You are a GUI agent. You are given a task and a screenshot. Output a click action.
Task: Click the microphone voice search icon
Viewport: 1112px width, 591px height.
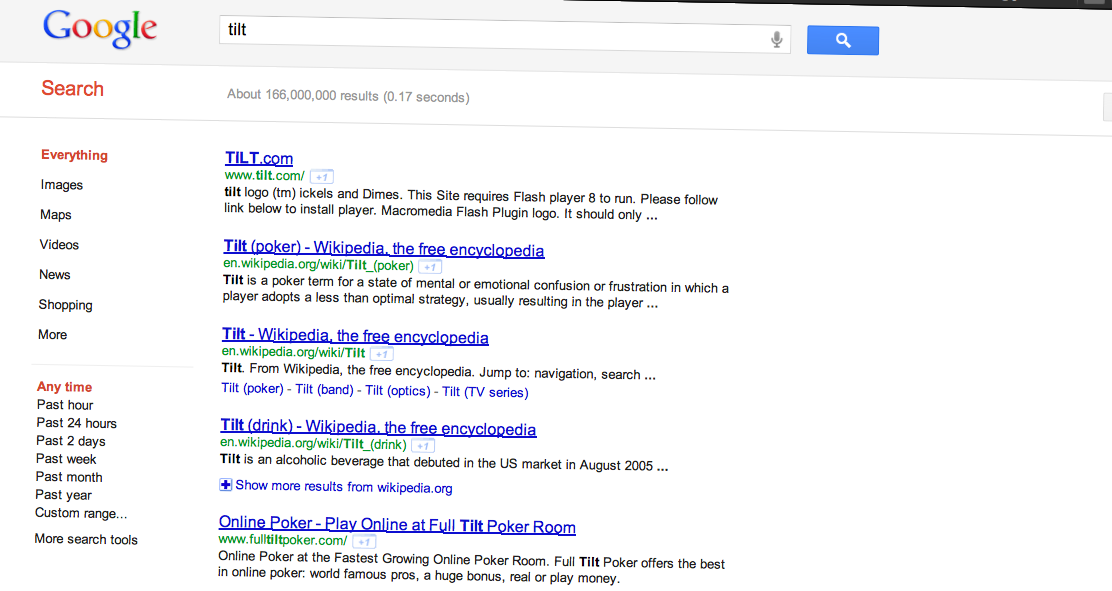[x=776, y=39]
